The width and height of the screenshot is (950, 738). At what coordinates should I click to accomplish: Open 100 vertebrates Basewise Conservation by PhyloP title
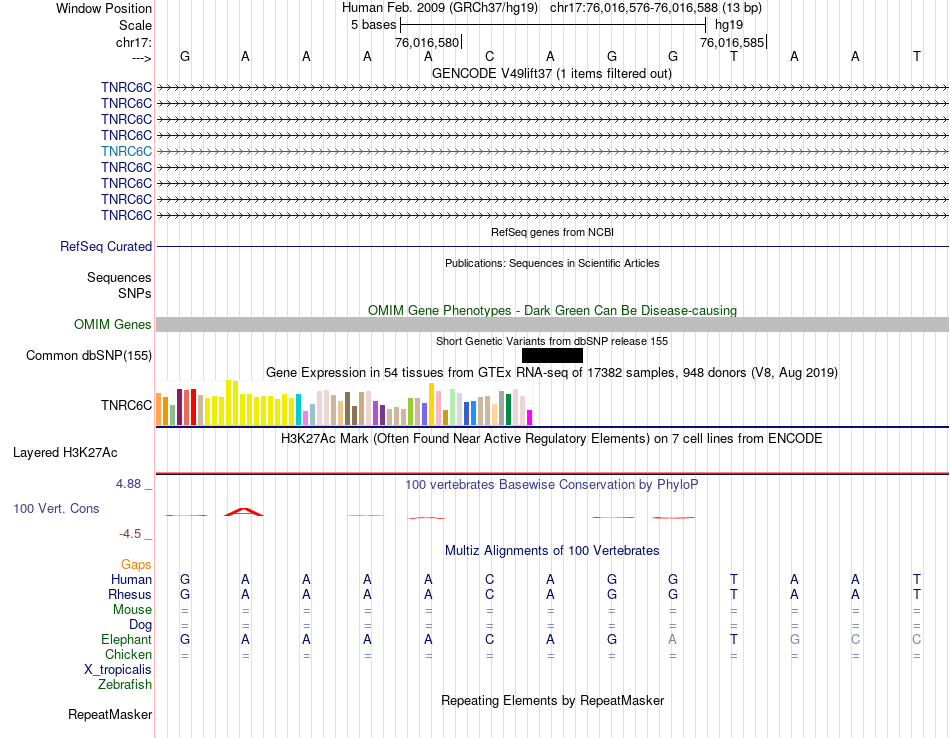[x=552, y=485]
